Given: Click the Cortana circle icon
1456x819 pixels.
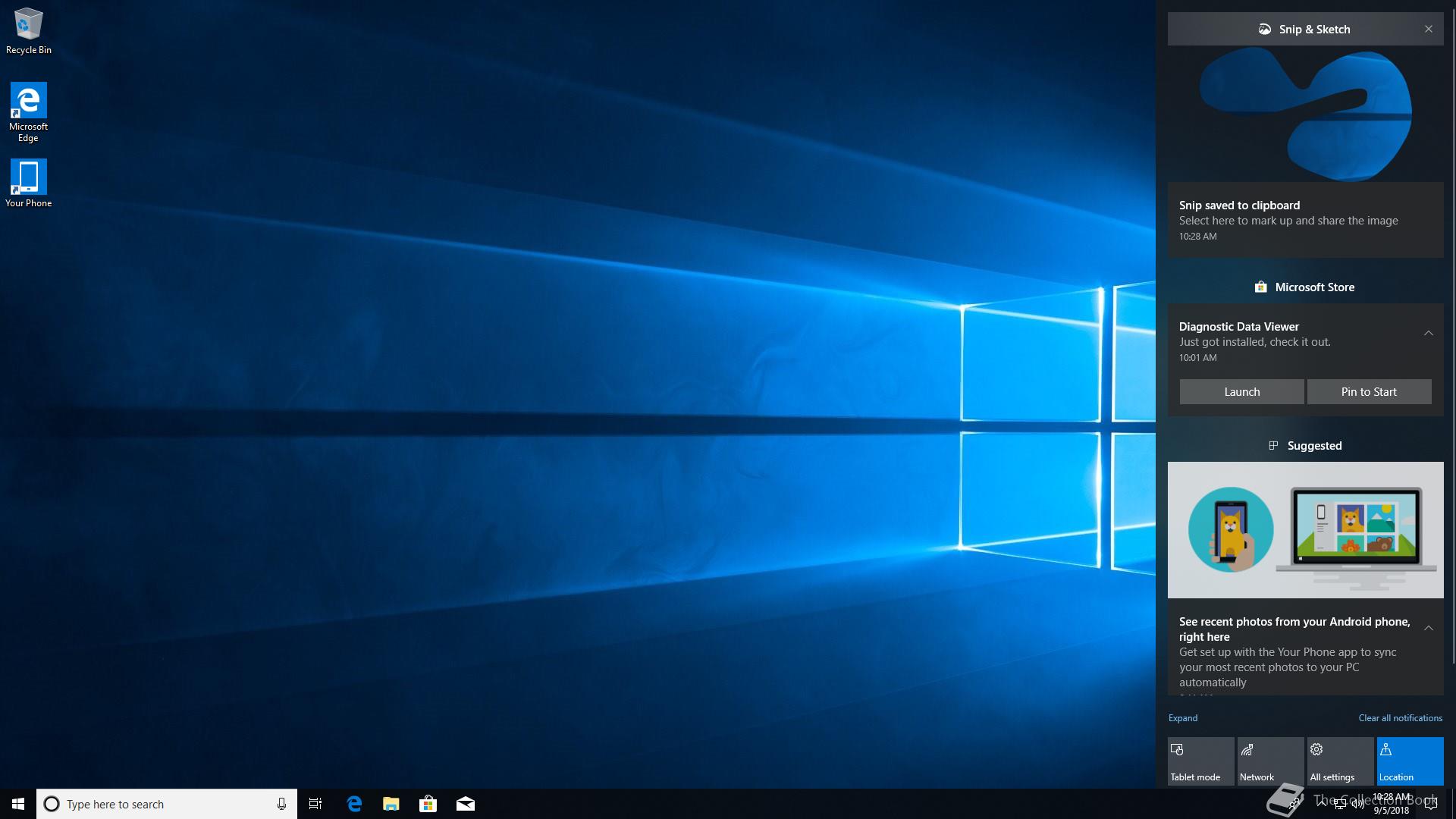Looking at the screenshot, I should point(52,804).
